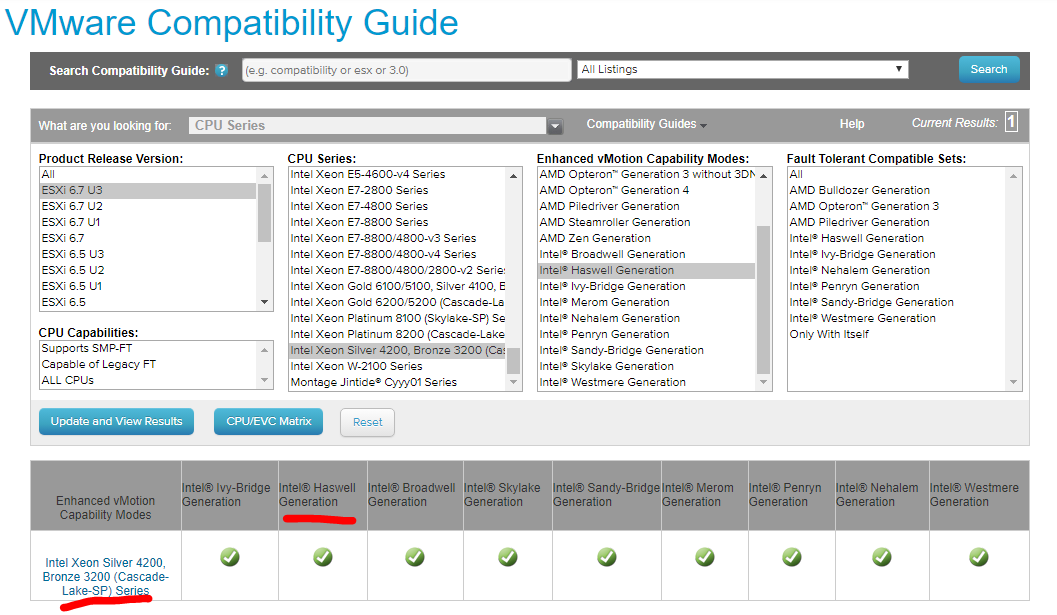
Task: Click green checkmark under Merom Generation column
Action: 705,557
